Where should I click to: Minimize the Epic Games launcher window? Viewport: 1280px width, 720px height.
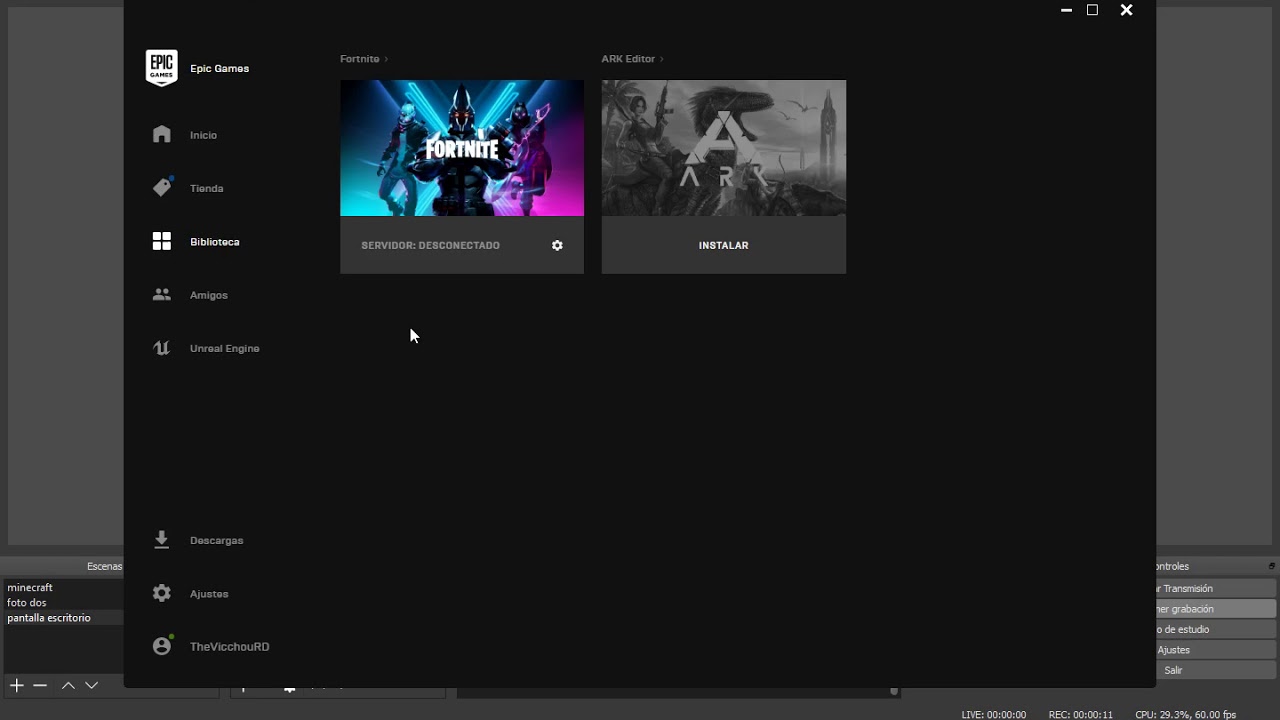click(1066, 10)
